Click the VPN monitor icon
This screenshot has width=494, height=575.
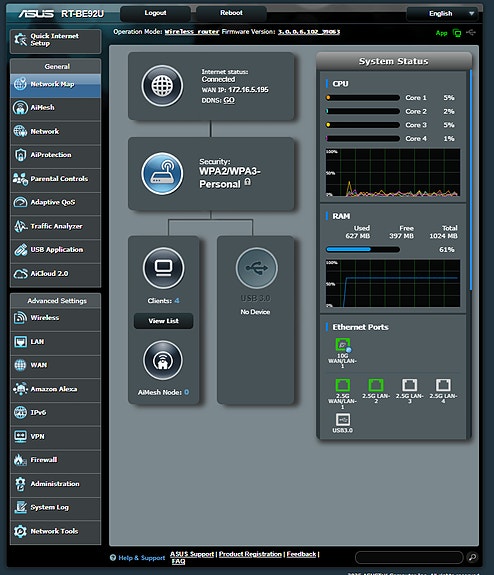(20, 436)
